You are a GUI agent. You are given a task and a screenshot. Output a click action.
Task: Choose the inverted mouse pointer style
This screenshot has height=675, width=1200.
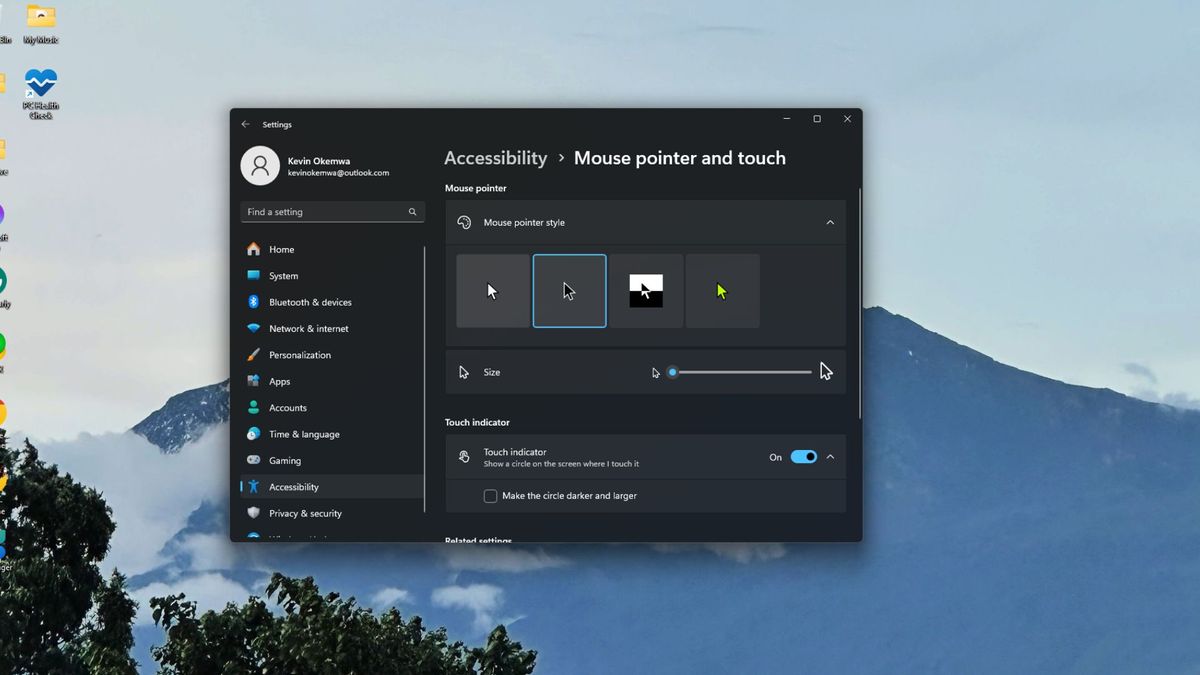tap(646, 290)
